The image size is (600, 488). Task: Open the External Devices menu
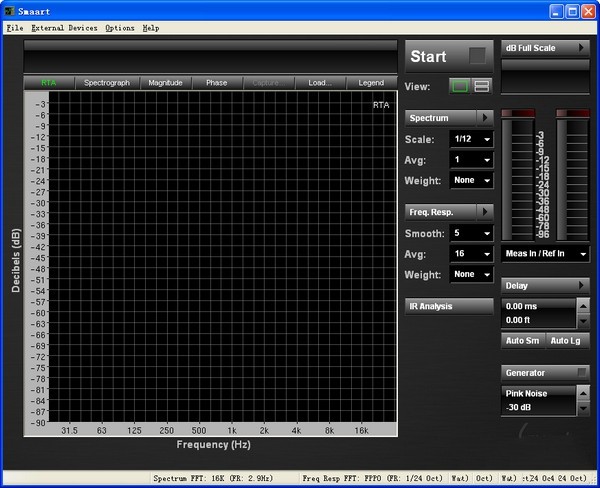[64, 28]
